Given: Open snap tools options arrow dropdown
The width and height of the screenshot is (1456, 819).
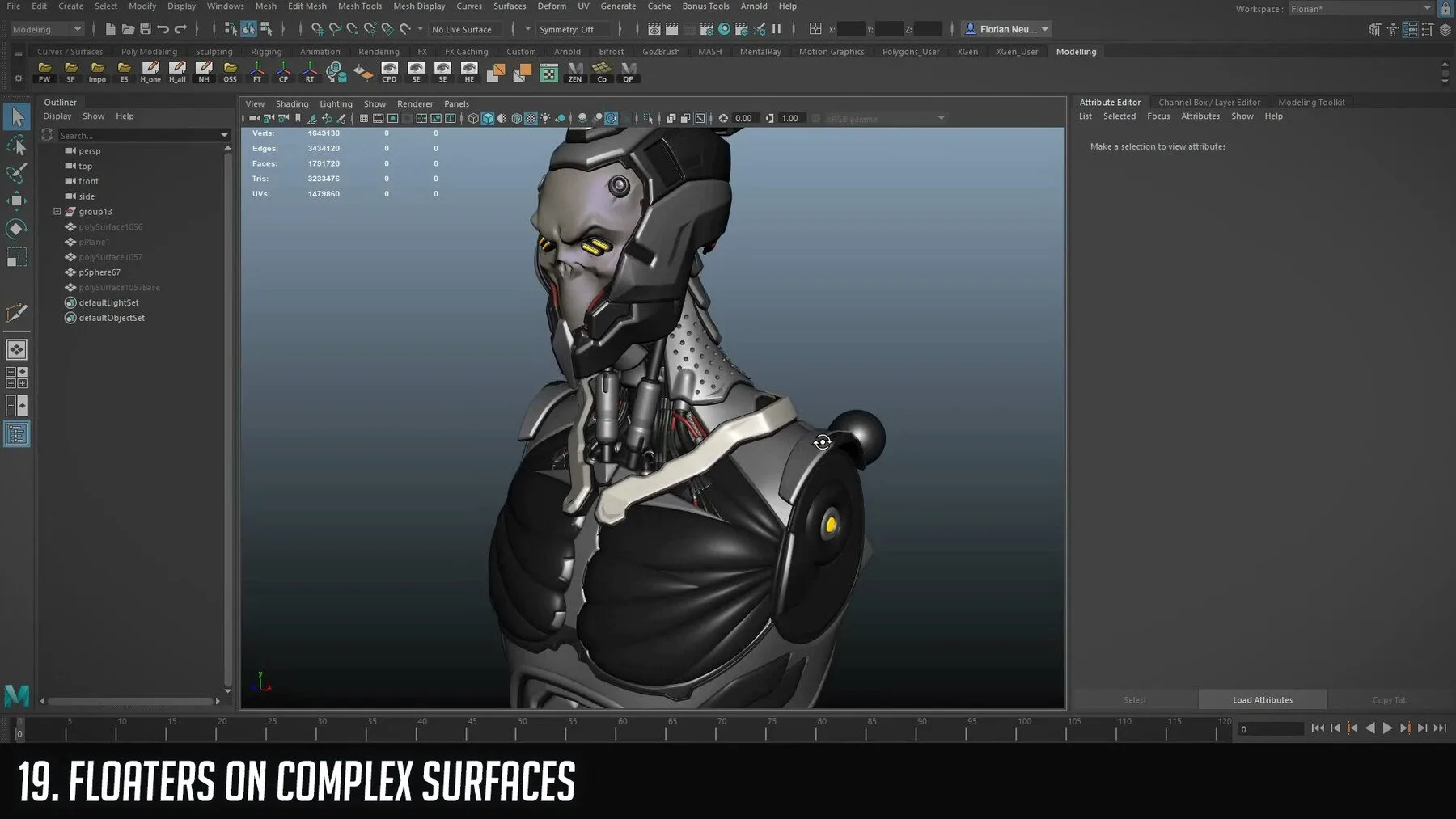Looking at the screenshot, I should 420,29.
